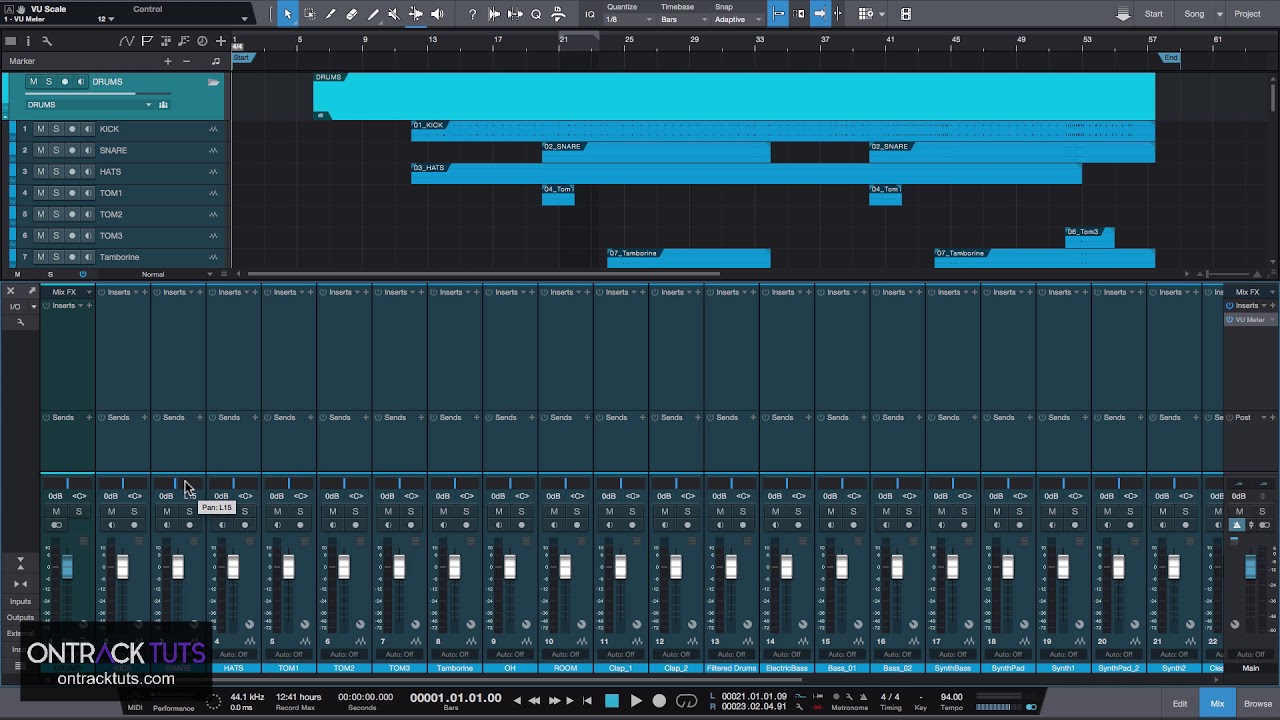Screen dimensions: 1280x720
Task: Open the Snap mode dropdown
Action: [738, 20]
